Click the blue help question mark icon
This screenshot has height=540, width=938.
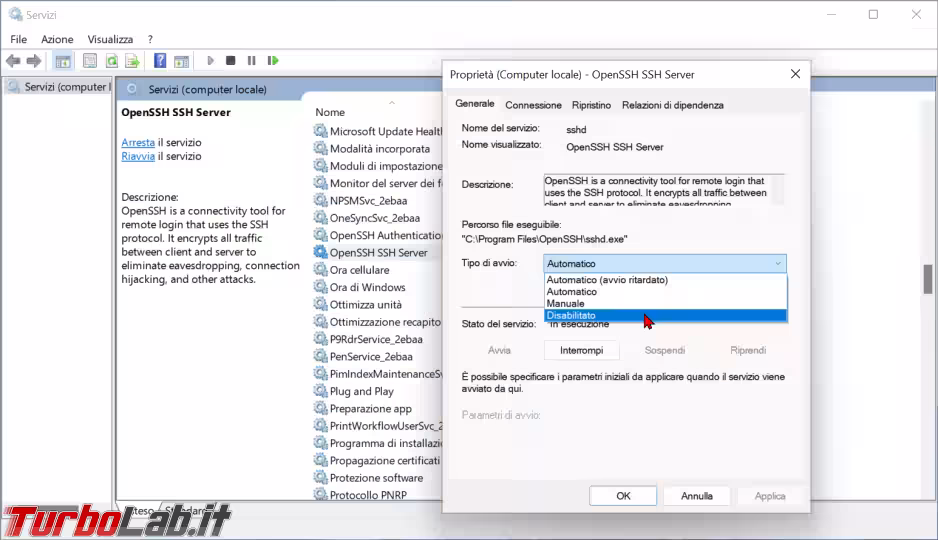click(x=159, y=61)
